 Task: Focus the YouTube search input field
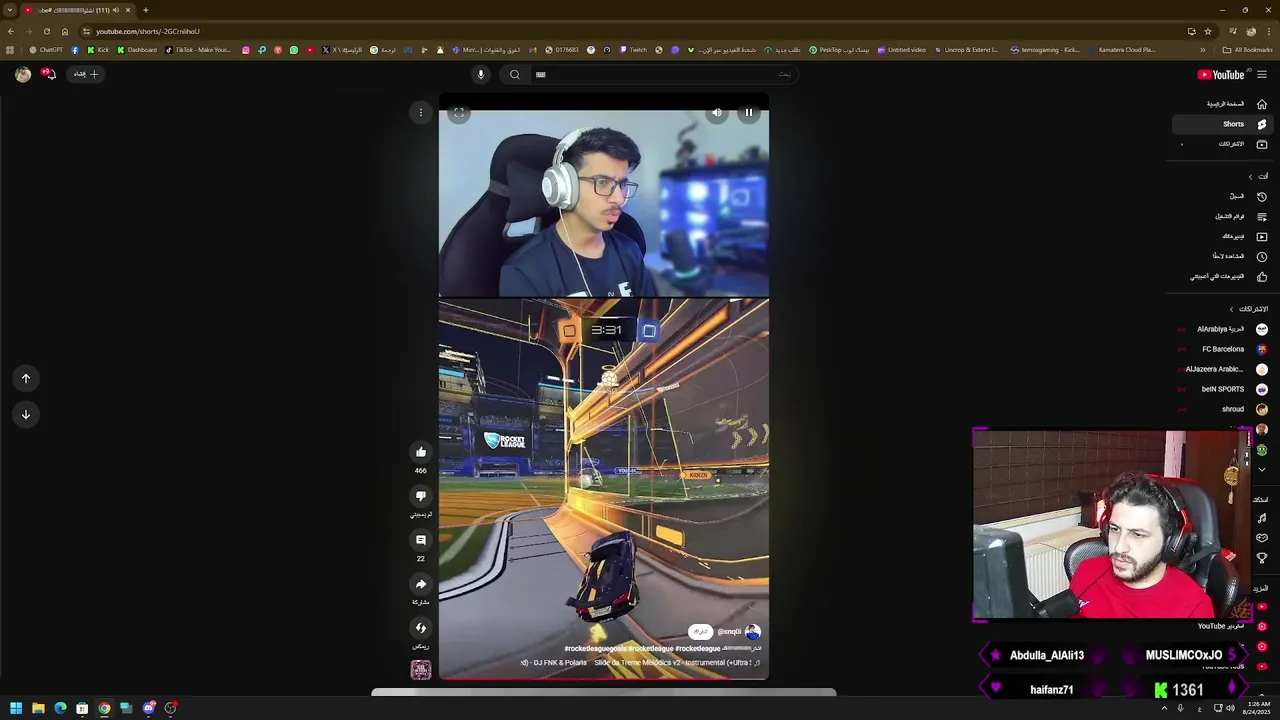point(665,74)
